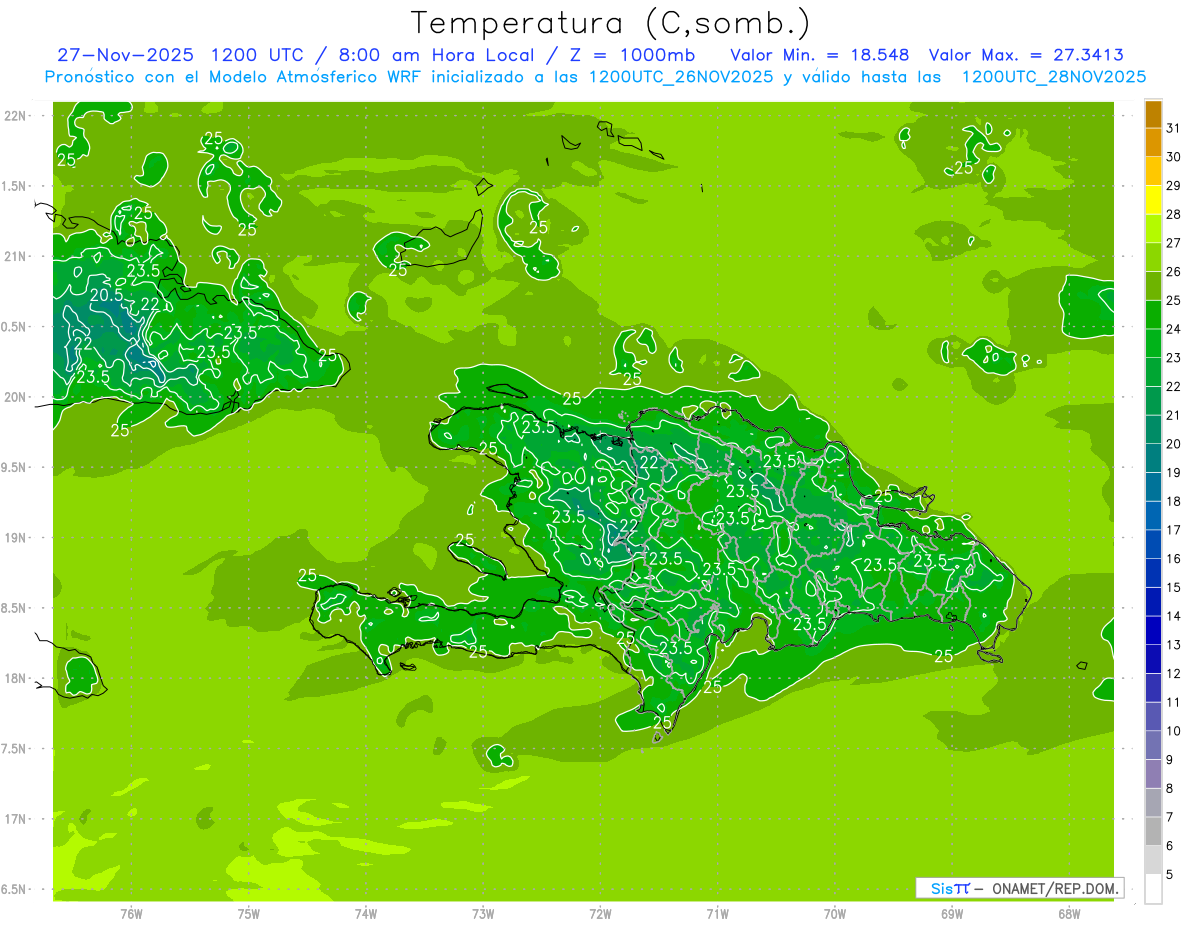This screenshot has width=1200, height=927.
Task: Click the '71W' longitude axis label
Action: pos(717,913)
